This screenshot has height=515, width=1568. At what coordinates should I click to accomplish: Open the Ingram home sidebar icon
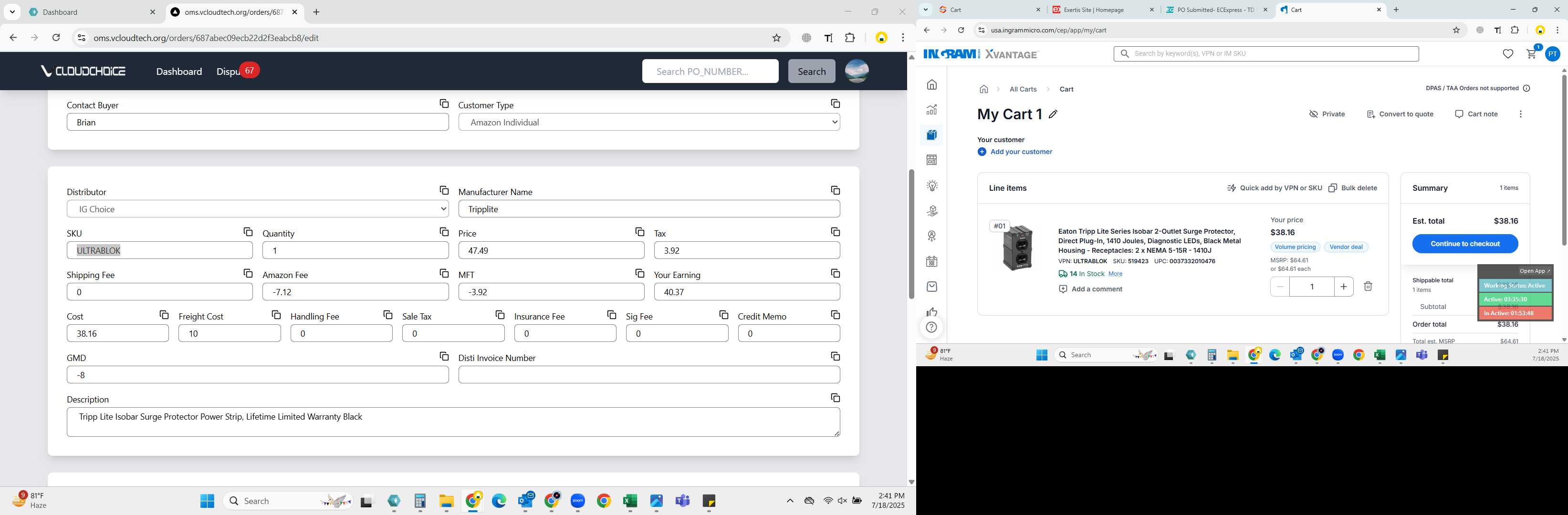tap(932, 84)
